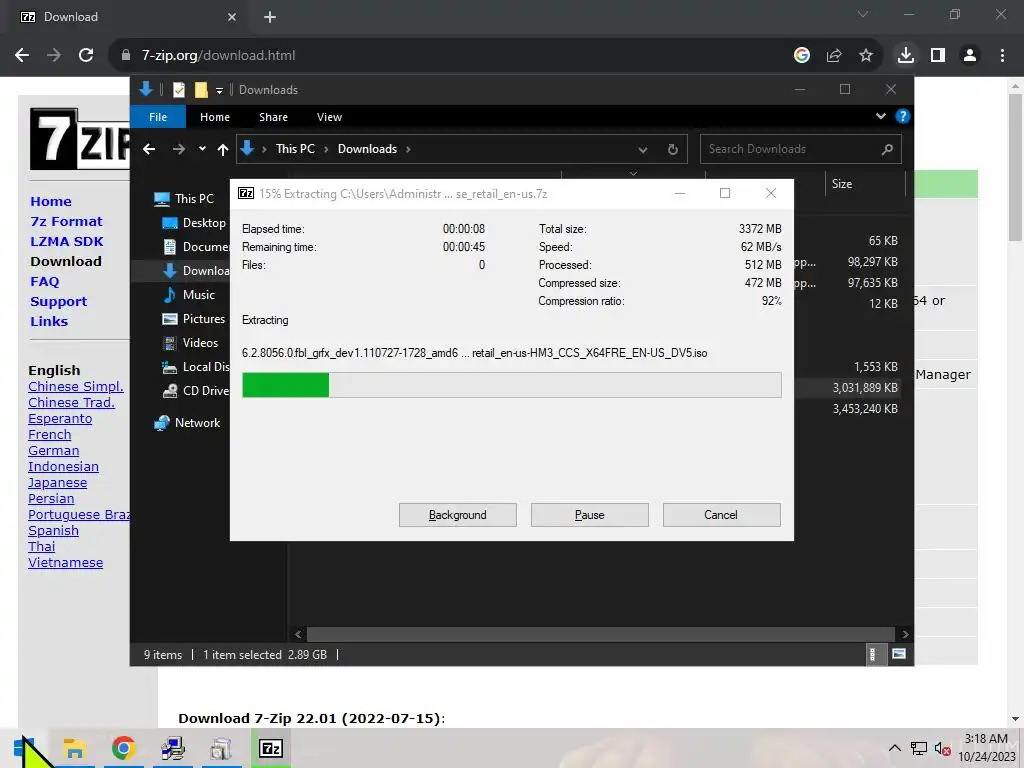The image size is (1024, 768).
Task: Open Chrome from taskbar
Action: (123, 748)
